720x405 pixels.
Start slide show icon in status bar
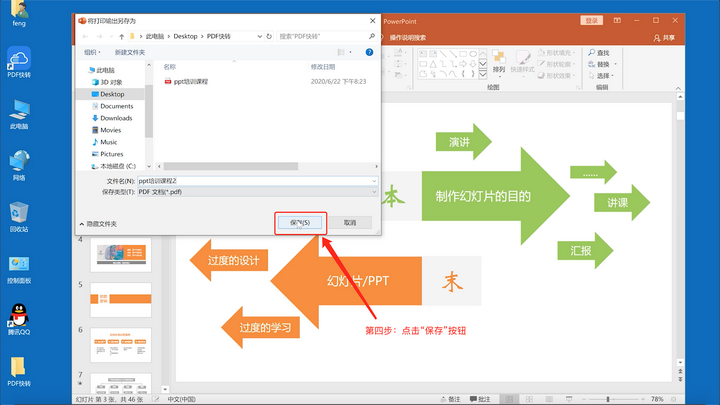[x=569, y=399]
